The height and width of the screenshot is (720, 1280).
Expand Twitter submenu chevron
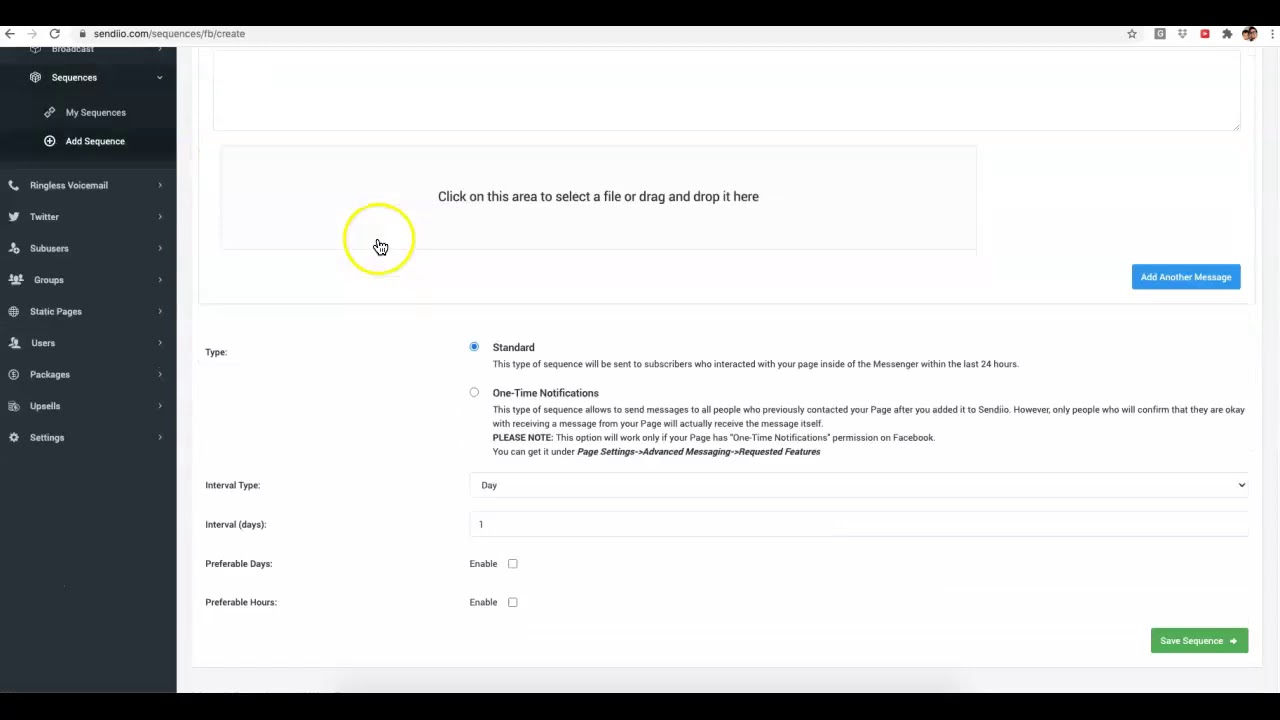160,217
